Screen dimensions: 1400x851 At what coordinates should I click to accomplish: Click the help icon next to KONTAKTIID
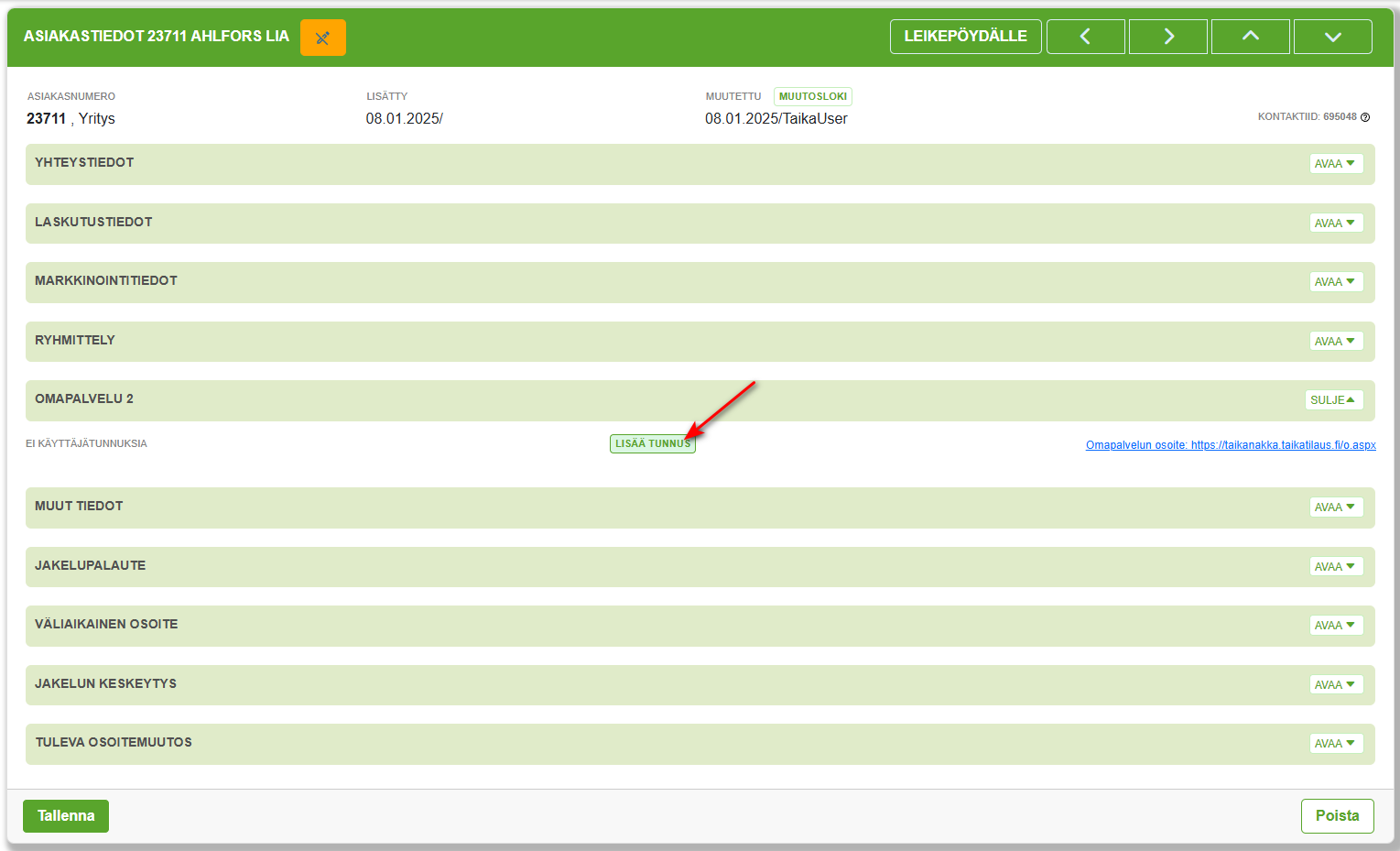[x=1365, y=117]
